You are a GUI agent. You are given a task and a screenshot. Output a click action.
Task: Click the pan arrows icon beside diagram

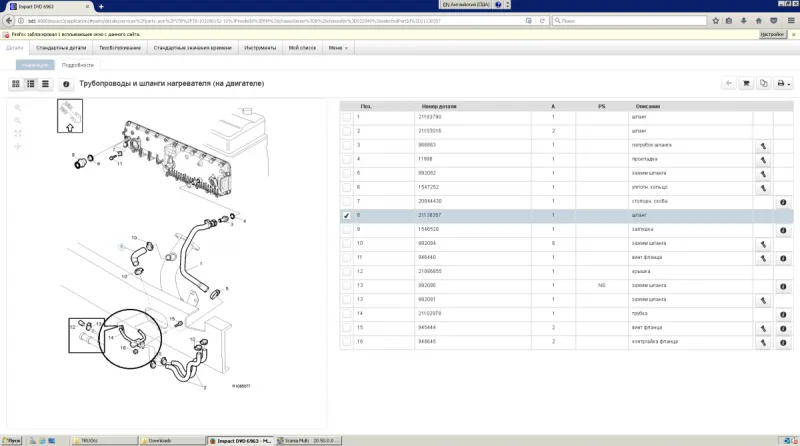point(18,147)
